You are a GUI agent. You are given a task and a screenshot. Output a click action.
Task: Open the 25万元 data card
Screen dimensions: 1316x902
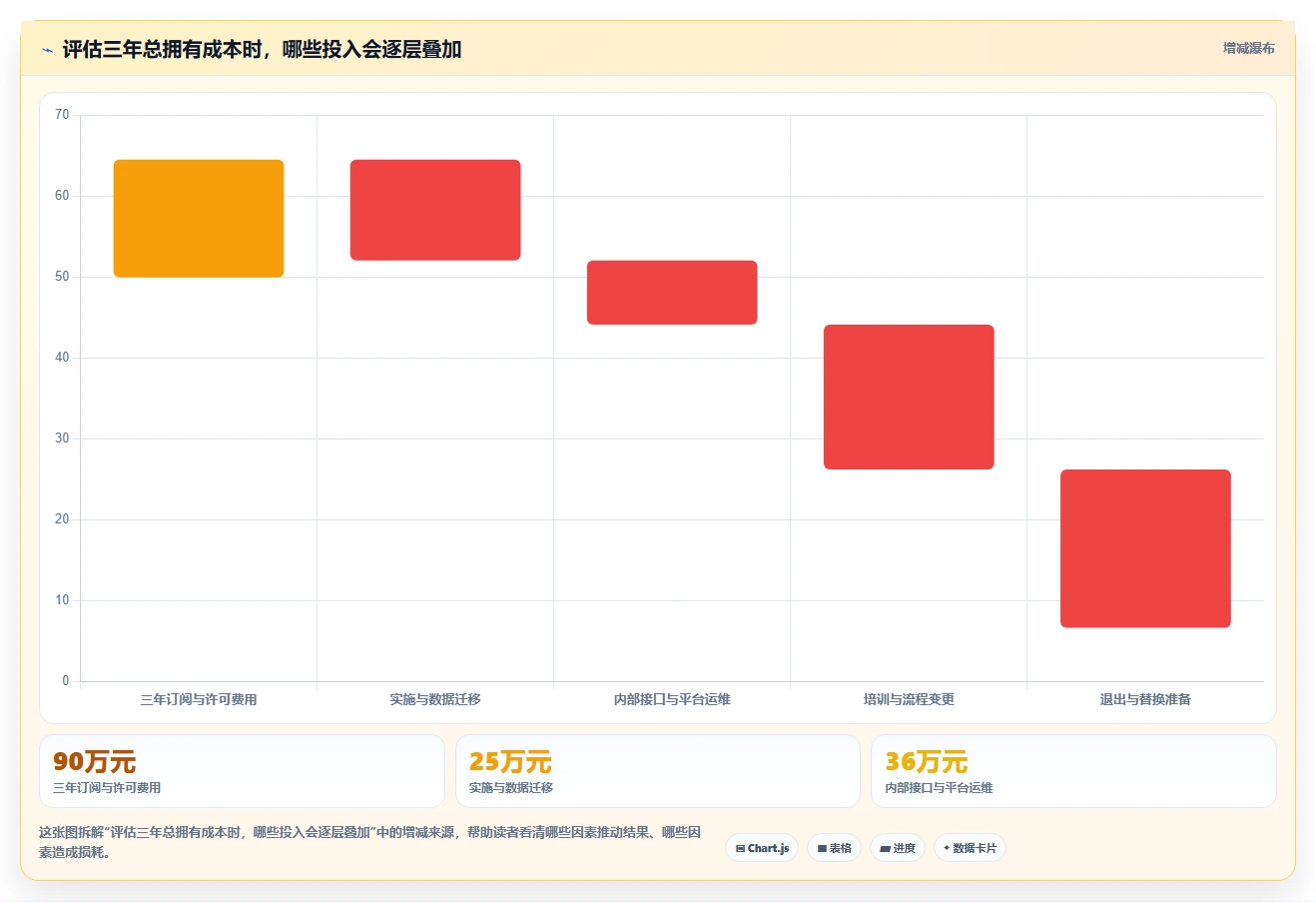pos(658,771)
